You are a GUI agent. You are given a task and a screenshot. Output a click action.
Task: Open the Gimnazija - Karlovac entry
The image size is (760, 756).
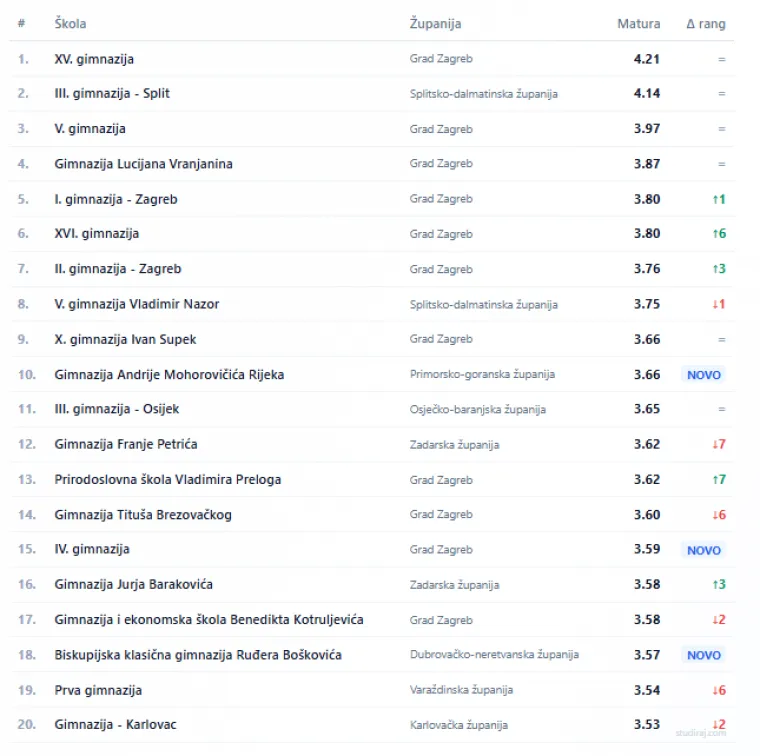[x=115, y=724]
